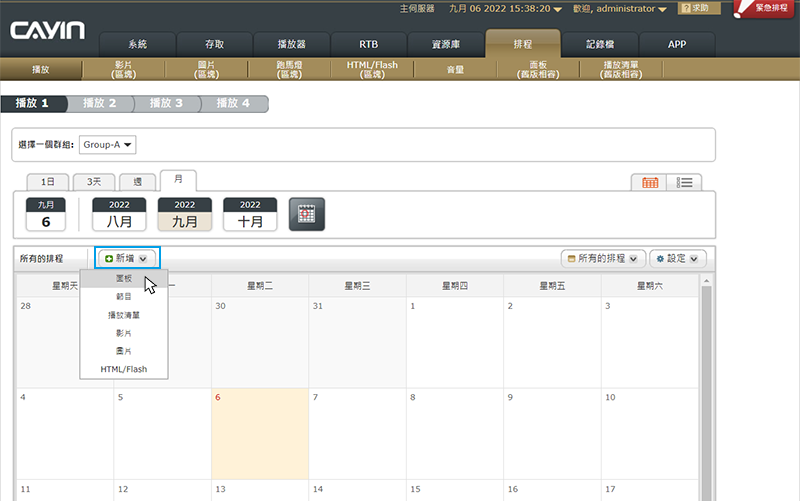Select the HTML/Flash (區塊) submenu tab
800x501 pixels.
(372, 69)
